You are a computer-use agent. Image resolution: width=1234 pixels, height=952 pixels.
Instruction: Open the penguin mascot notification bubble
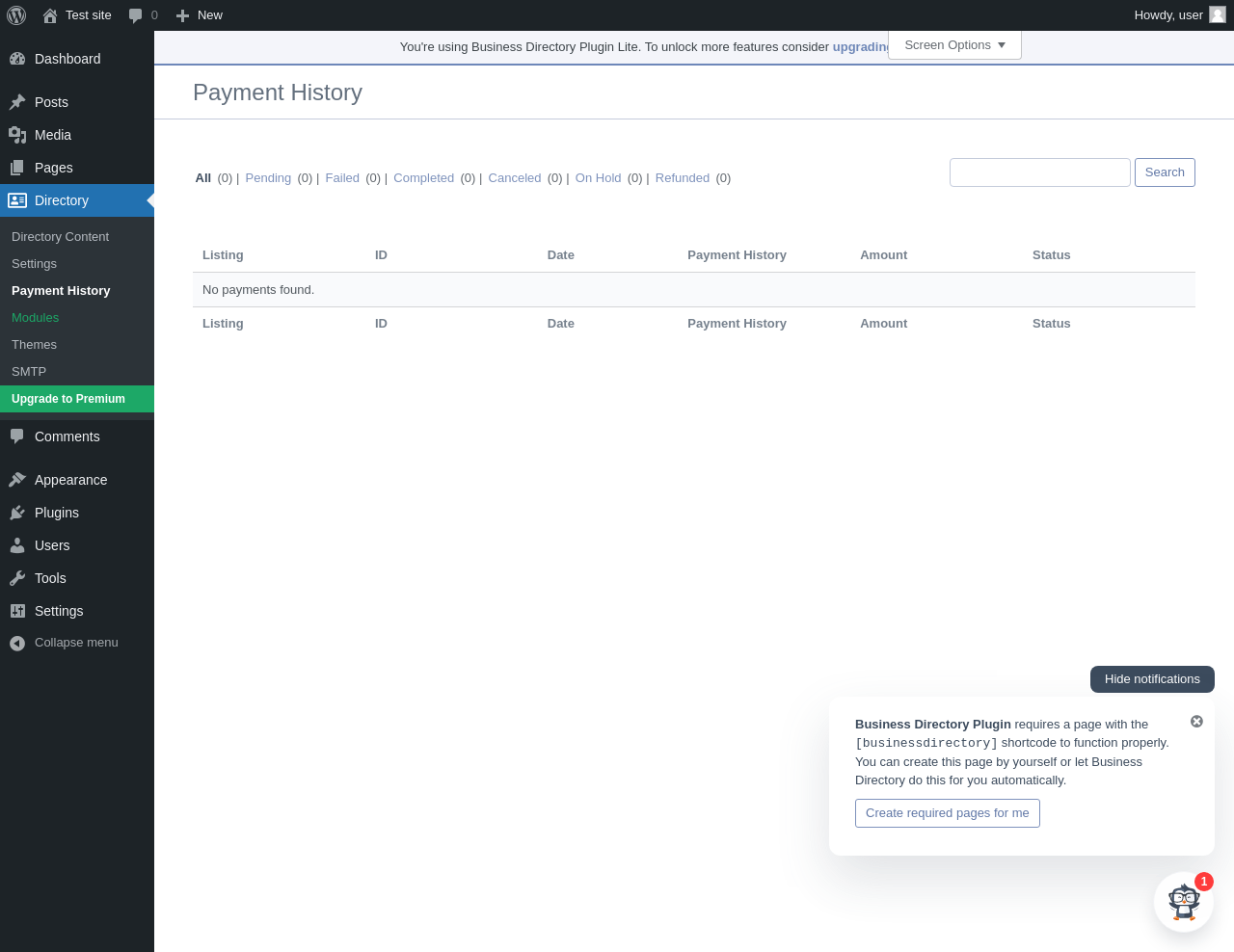[x=1184, y=902]
